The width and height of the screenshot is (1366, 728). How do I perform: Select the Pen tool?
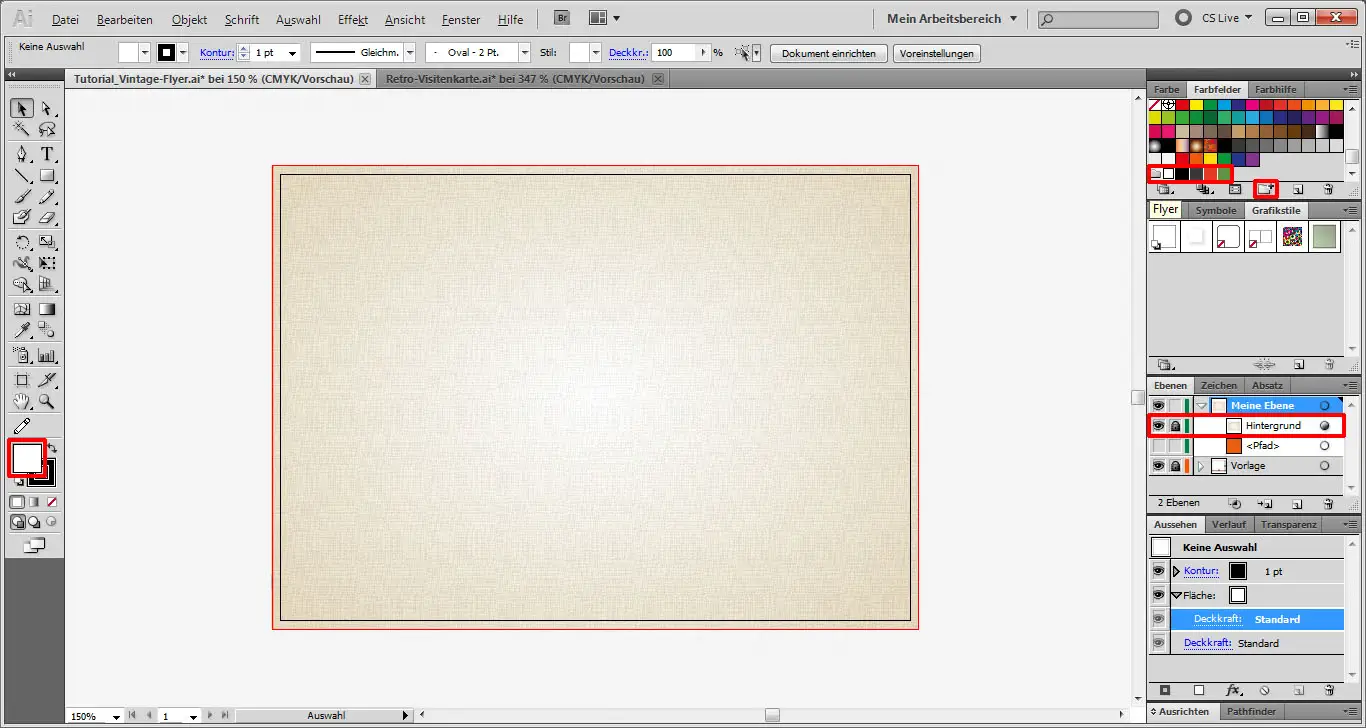coord(22,154)
